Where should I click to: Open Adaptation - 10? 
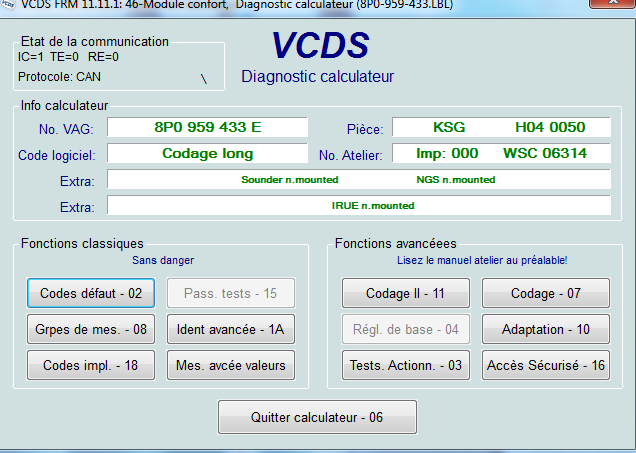tap(546, 329)
